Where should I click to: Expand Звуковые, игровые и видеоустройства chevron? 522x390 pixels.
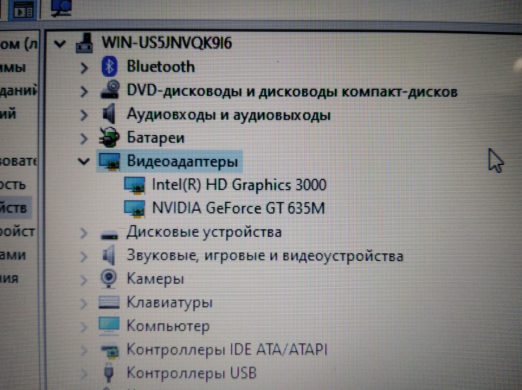coord(84,256)
